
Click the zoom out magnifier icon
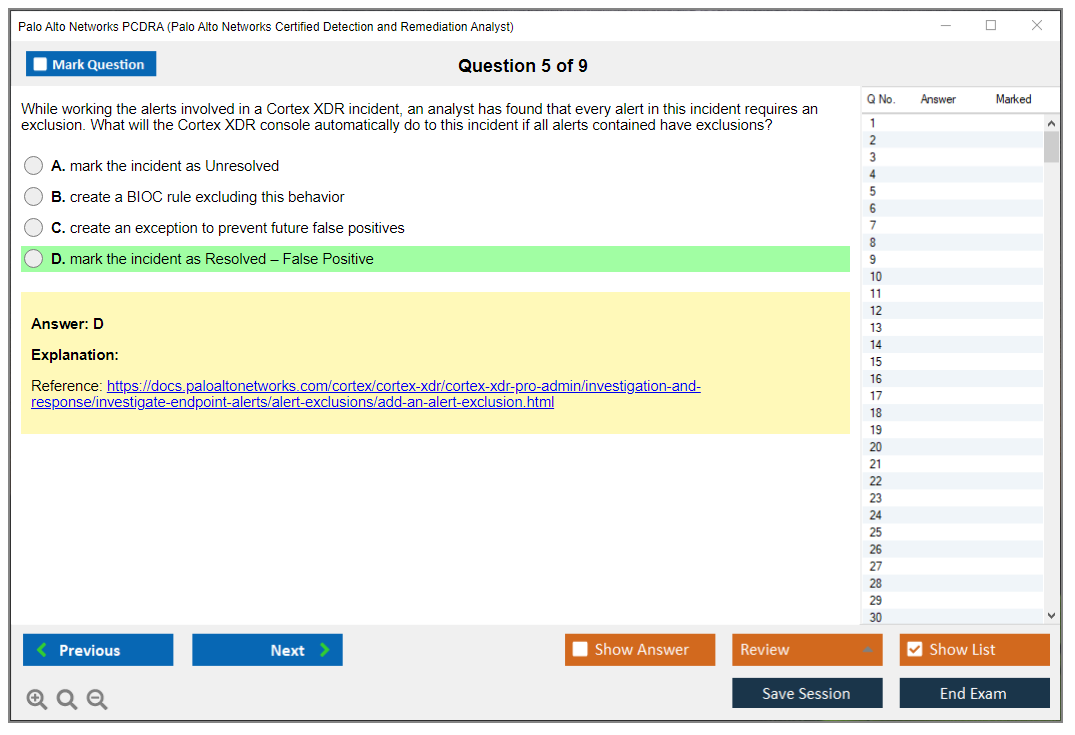[x=97, y=700]
